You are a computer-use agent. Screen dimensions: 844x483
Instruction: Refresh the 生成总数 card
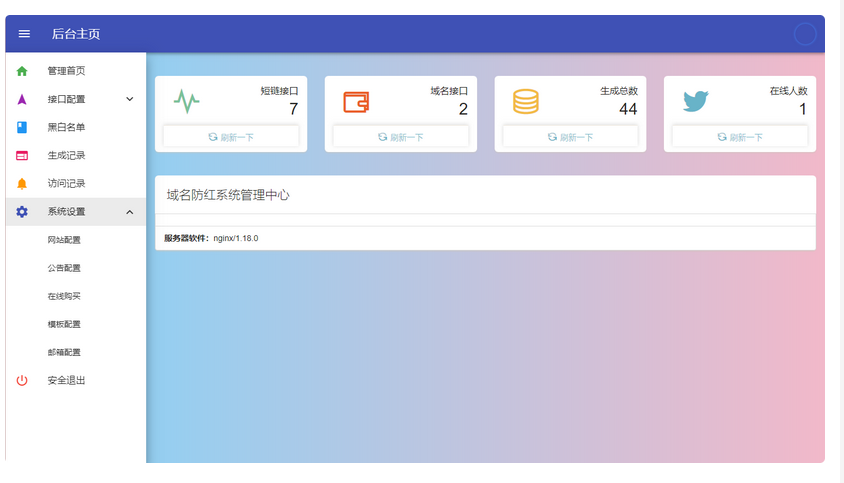[570, 137]
